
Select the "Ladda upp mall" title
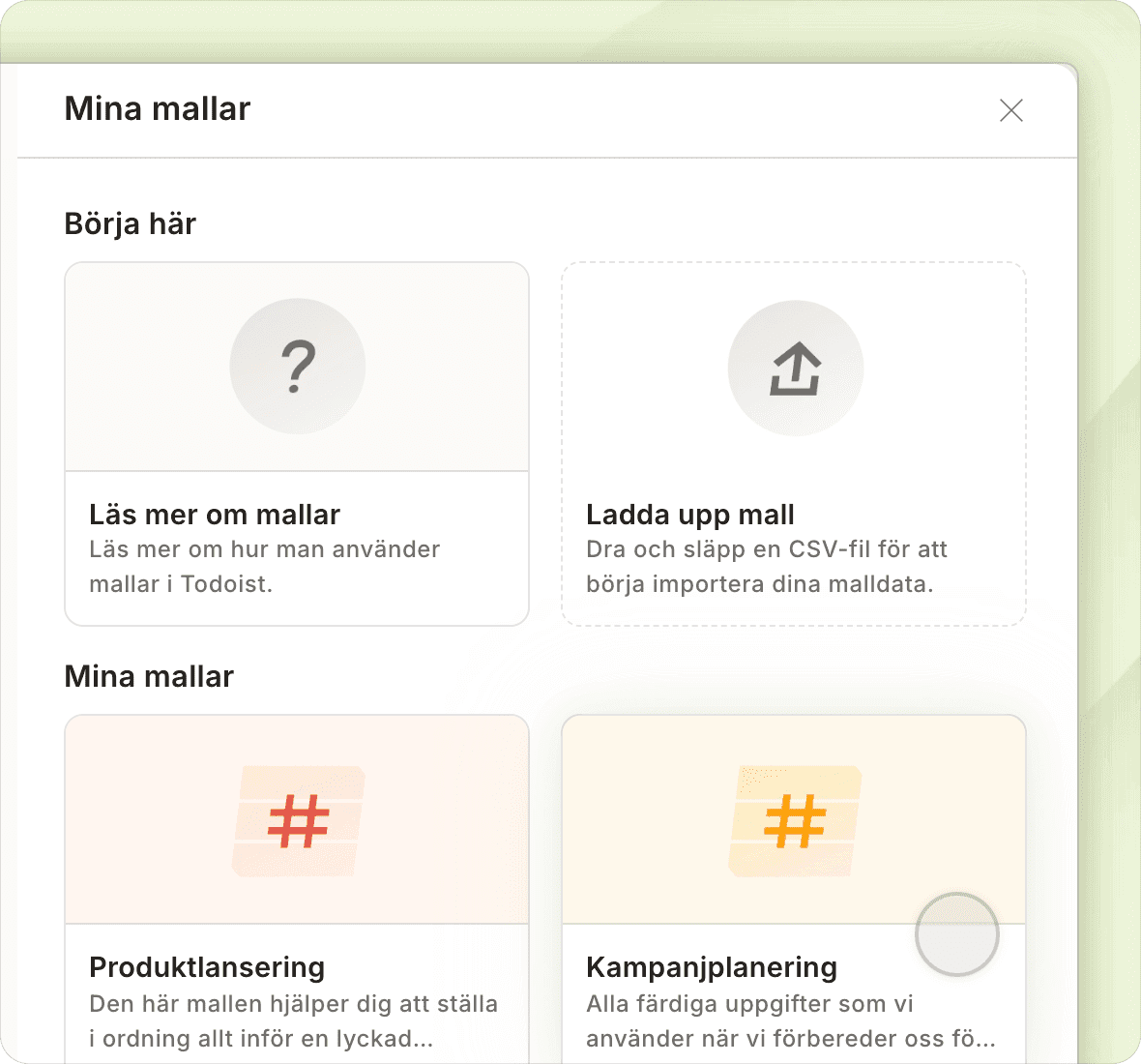coord(690,515)
